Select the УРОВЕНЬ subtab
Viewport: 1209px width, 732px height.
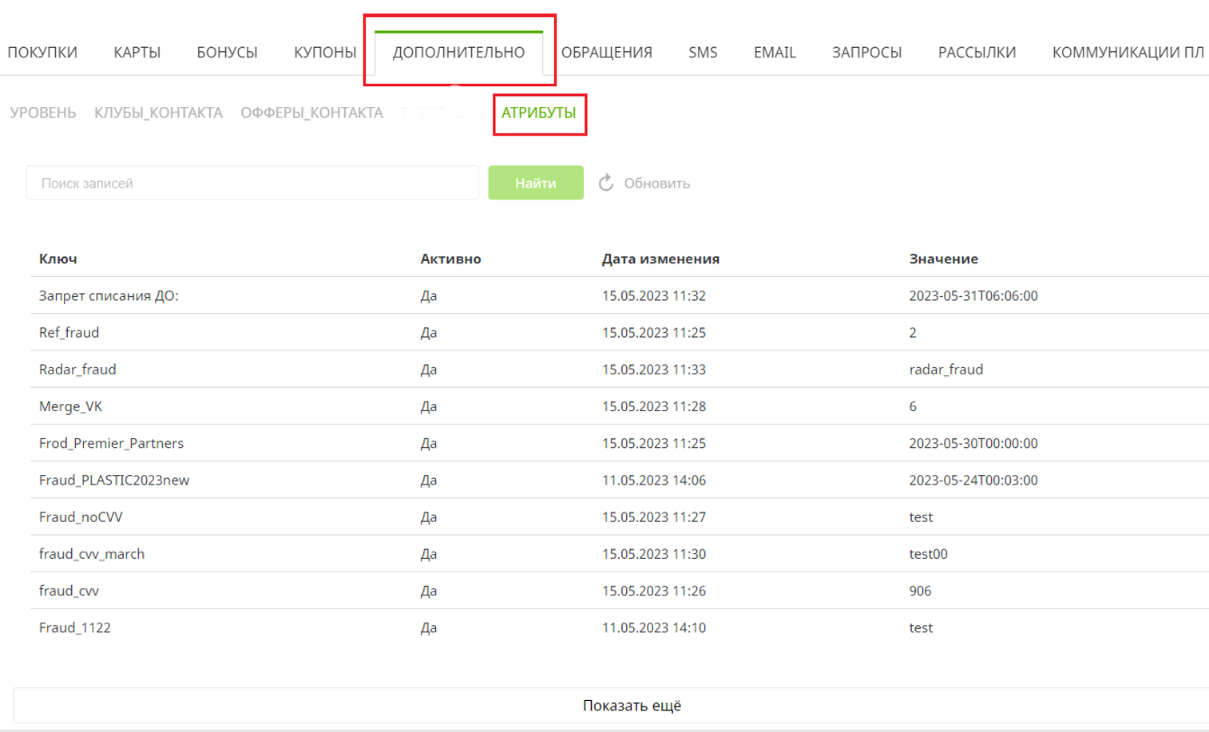(x=43, y=113)
